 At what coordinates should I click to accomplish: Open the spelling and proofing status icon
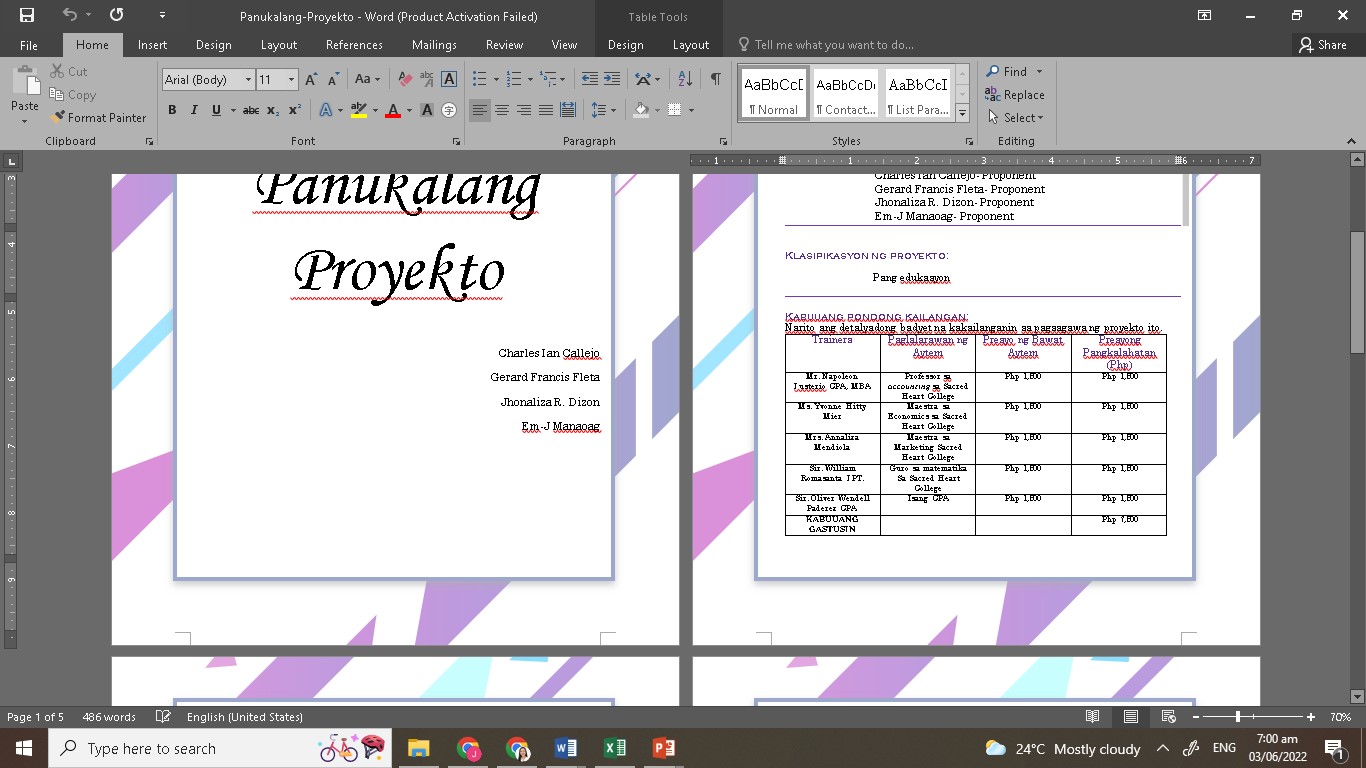click(x=163, y=717)
